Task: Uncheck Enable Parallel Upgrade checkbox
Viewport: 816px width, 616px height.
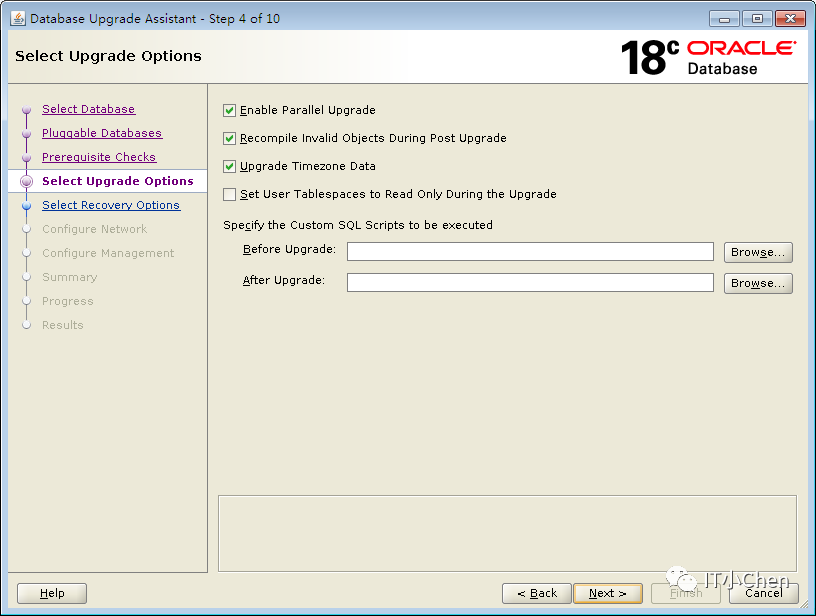Action: pos(229,110)
